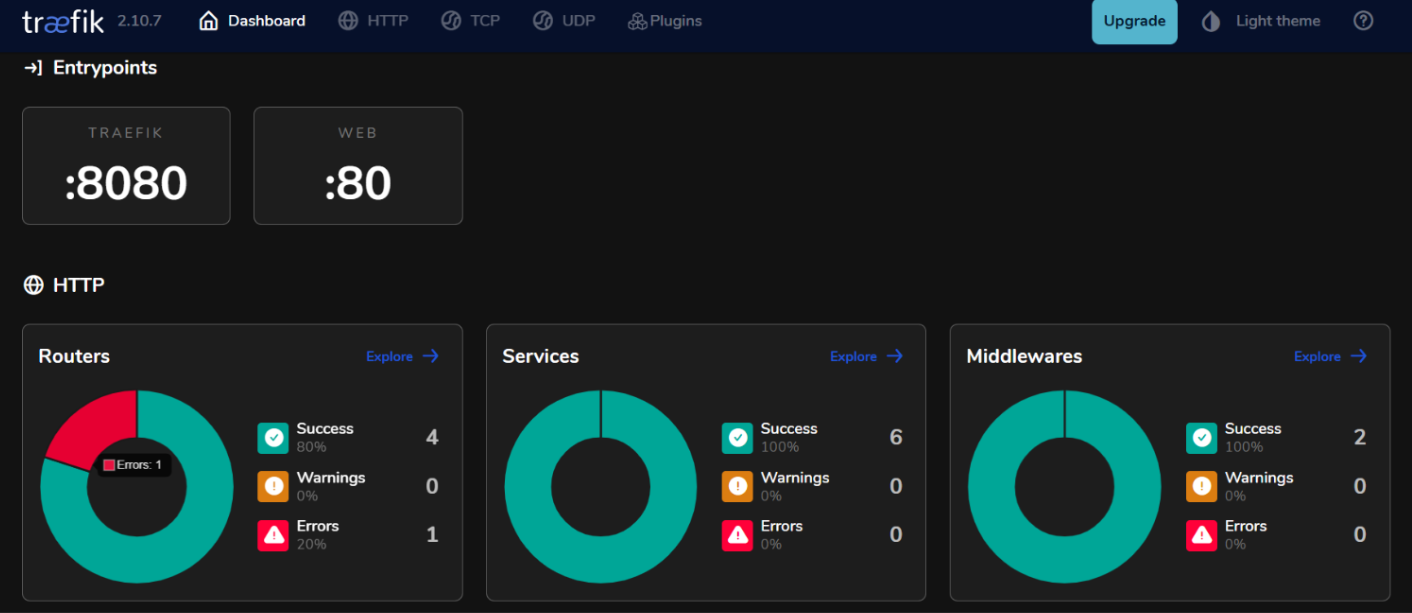Select the WEB :80 entrypoint card
This screenshot has height=613, width=1412.
(x=358, y=166)
